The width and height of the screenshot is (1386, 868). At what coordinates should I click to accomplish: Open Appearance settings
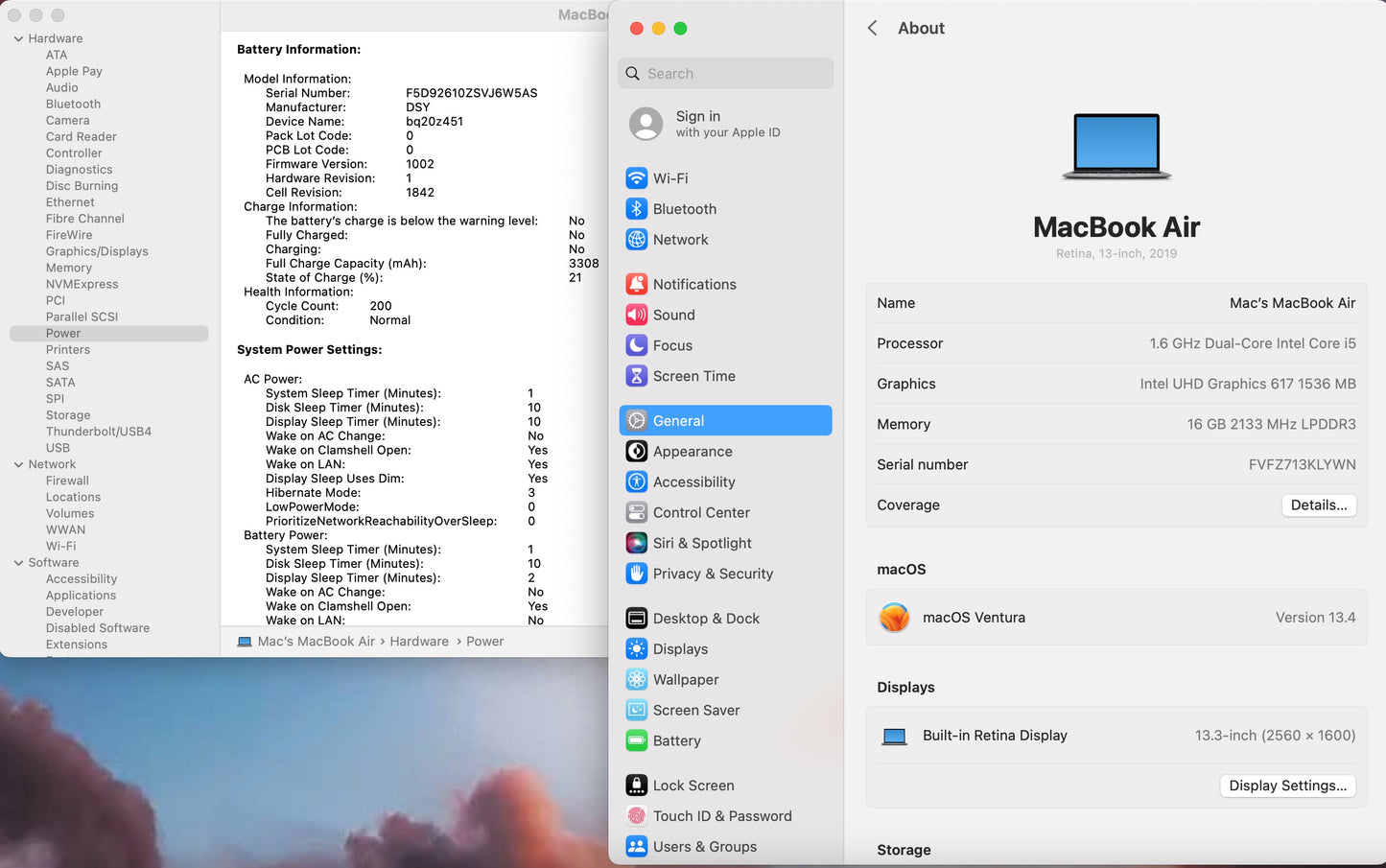pyautogui.click(x=693, y=451)
